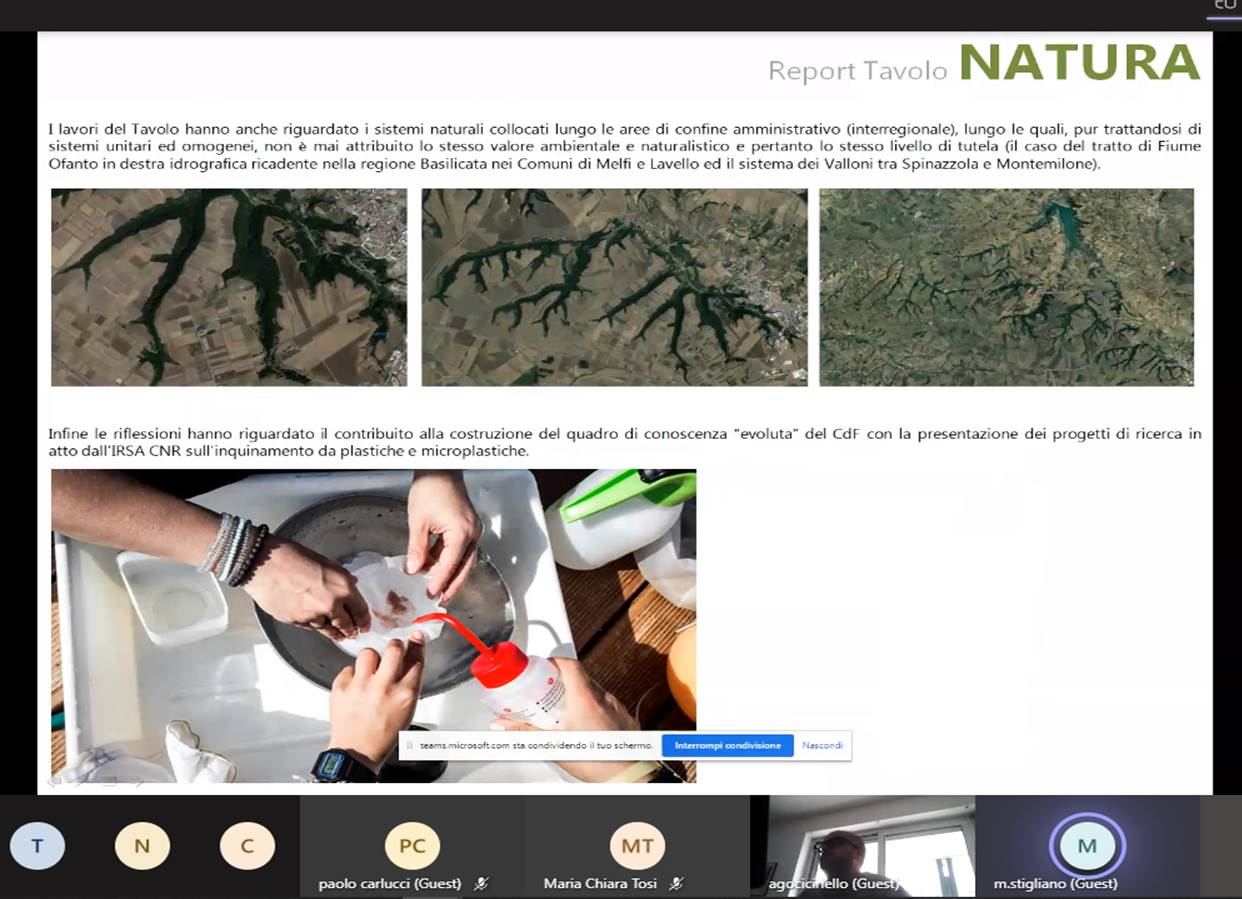Select participant avatar 'C'

(247, 846)
